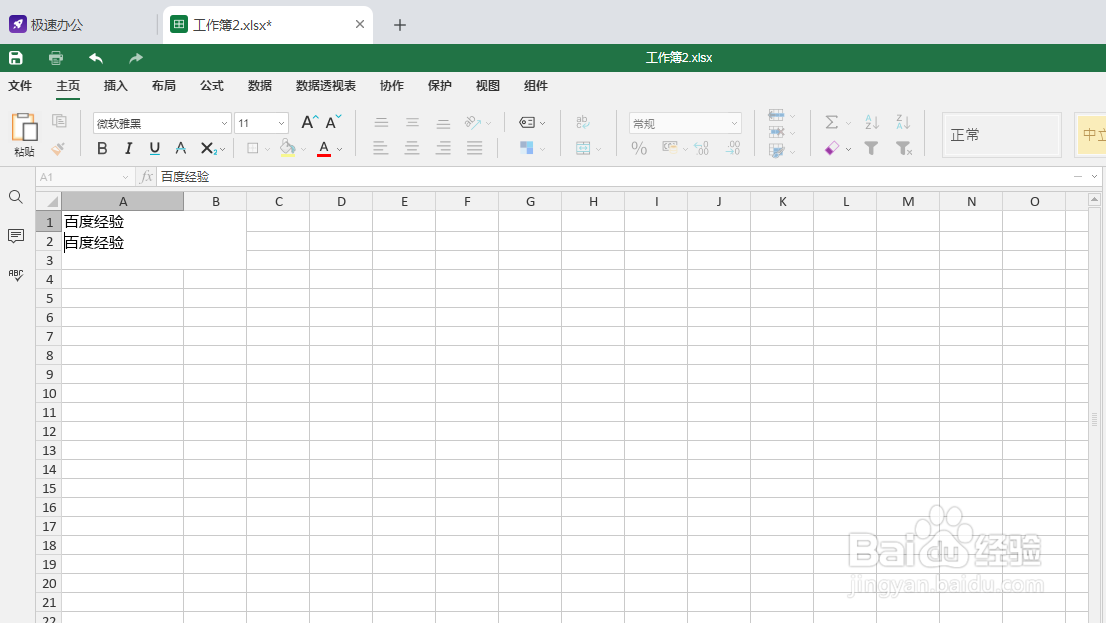The image size is (1106, 623).
Task: Expand the borders options arrow
Action: [x=267, y=149]
